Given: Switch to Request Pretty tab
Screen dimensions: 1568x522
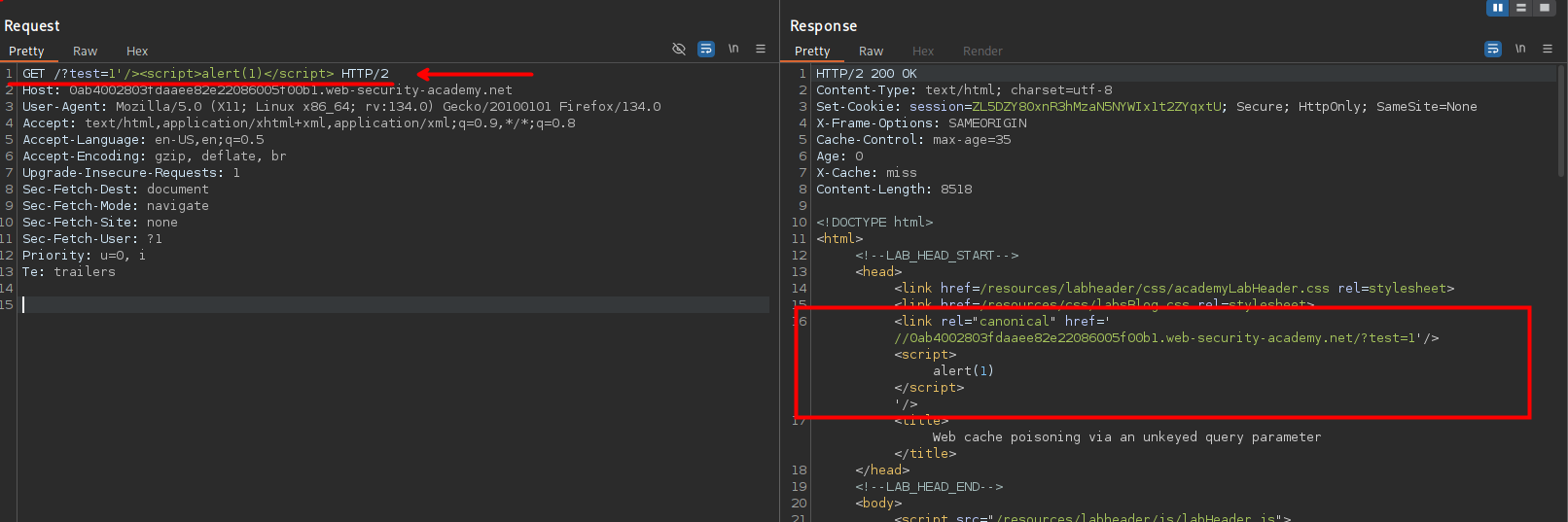Looking at the screenshot, I should click(x=26, y=52).
